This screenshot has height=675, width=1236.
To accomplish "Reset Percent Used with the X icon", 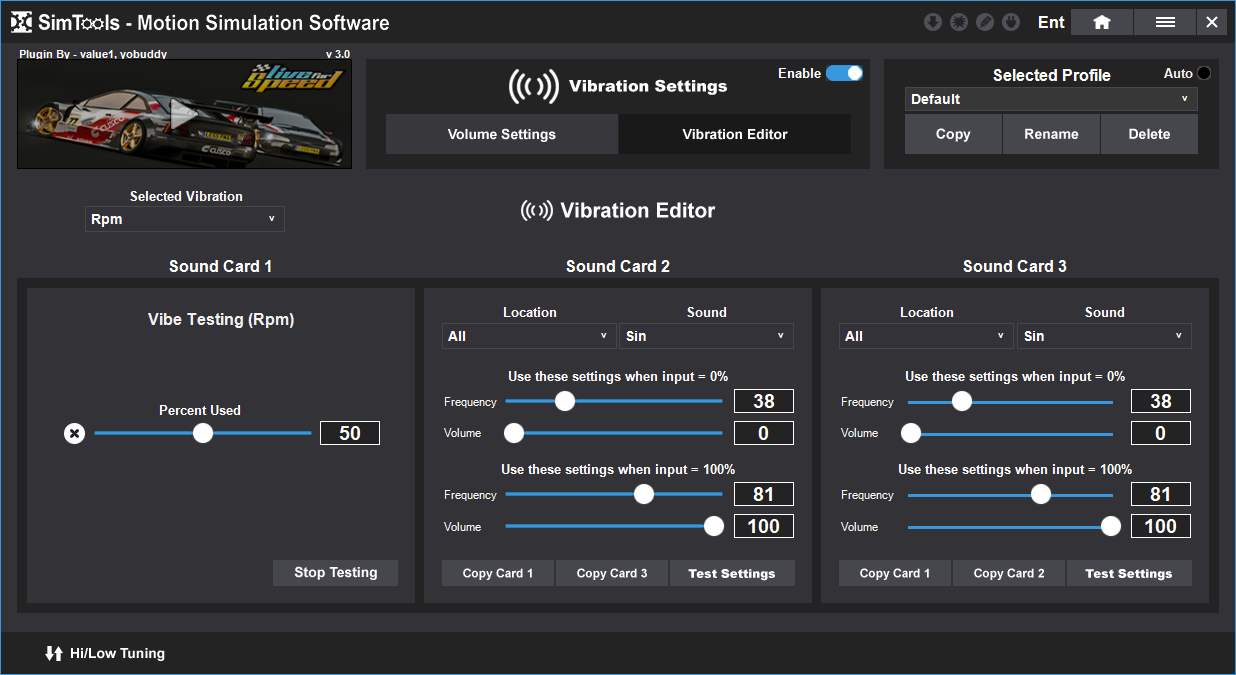I will click(74, 433).
